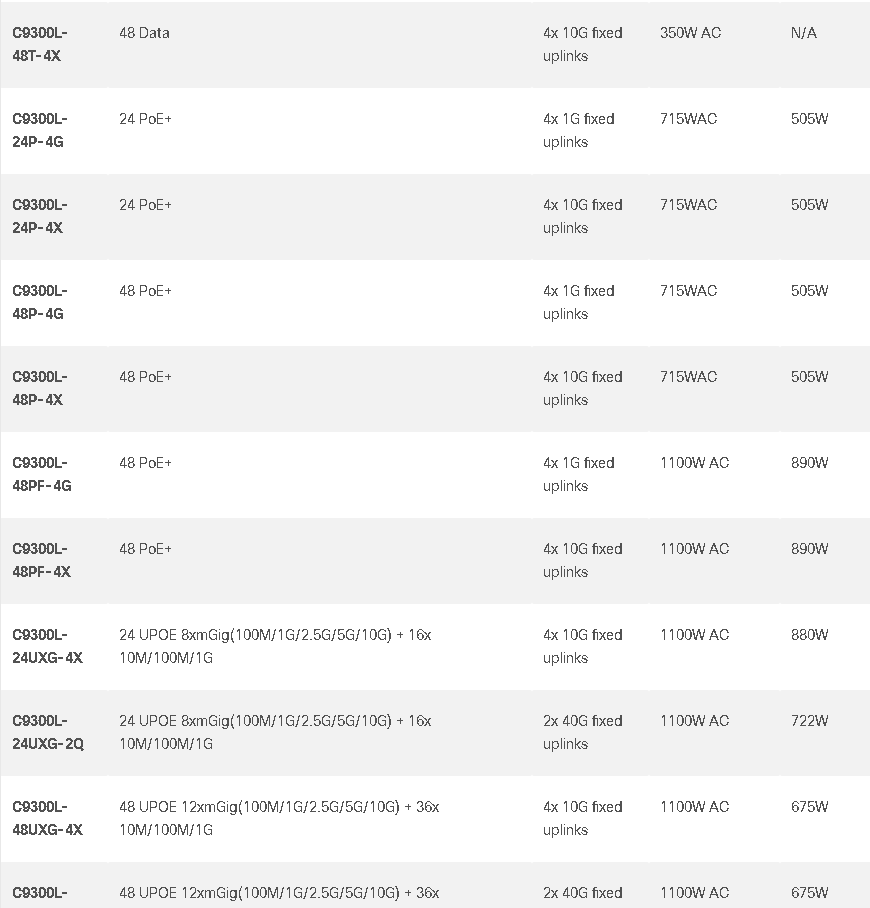Image resolution: width=870 pixels, height=908 pixels.
Task: Click the C9300L-24UXG-4X model name
Action: (x=47, y=646)
